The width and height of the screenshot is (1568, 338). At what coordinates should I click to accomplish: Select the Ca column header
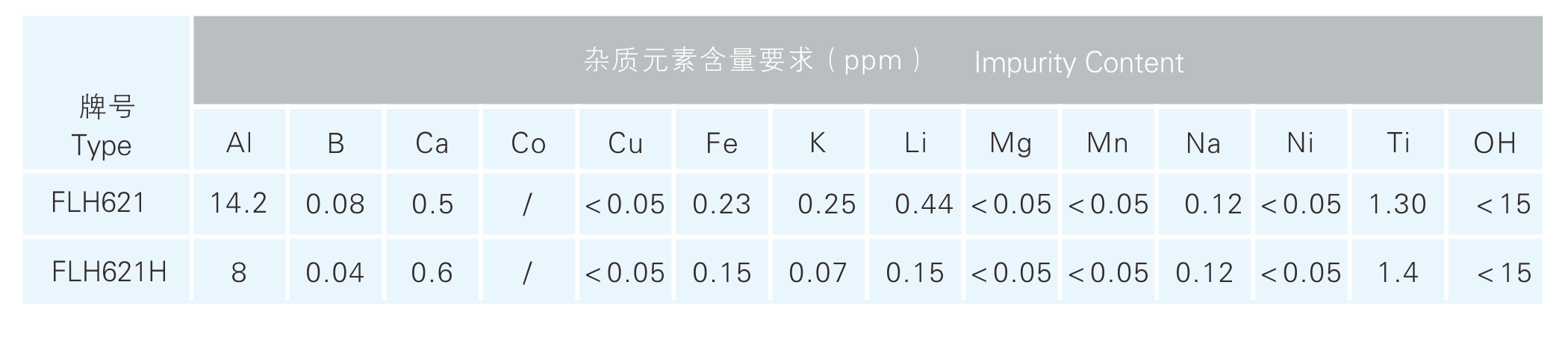[432, 143]
